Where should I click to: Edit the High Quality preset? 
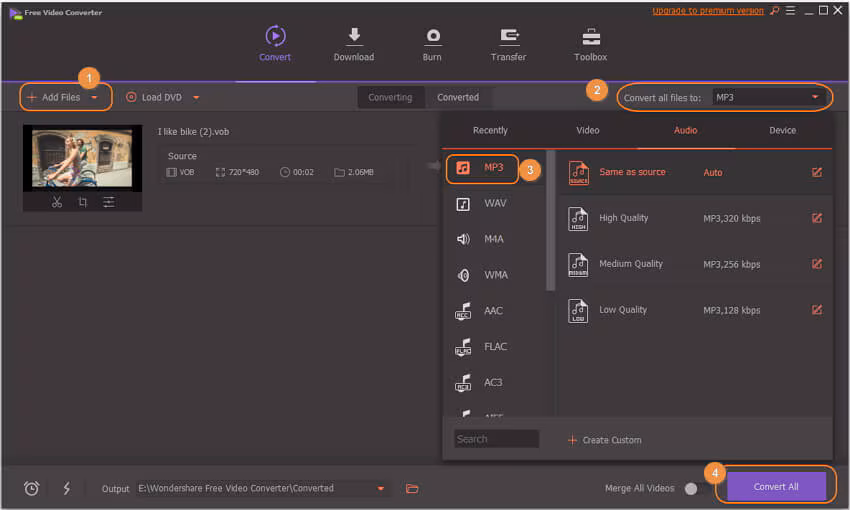click(x=816, y=218)
